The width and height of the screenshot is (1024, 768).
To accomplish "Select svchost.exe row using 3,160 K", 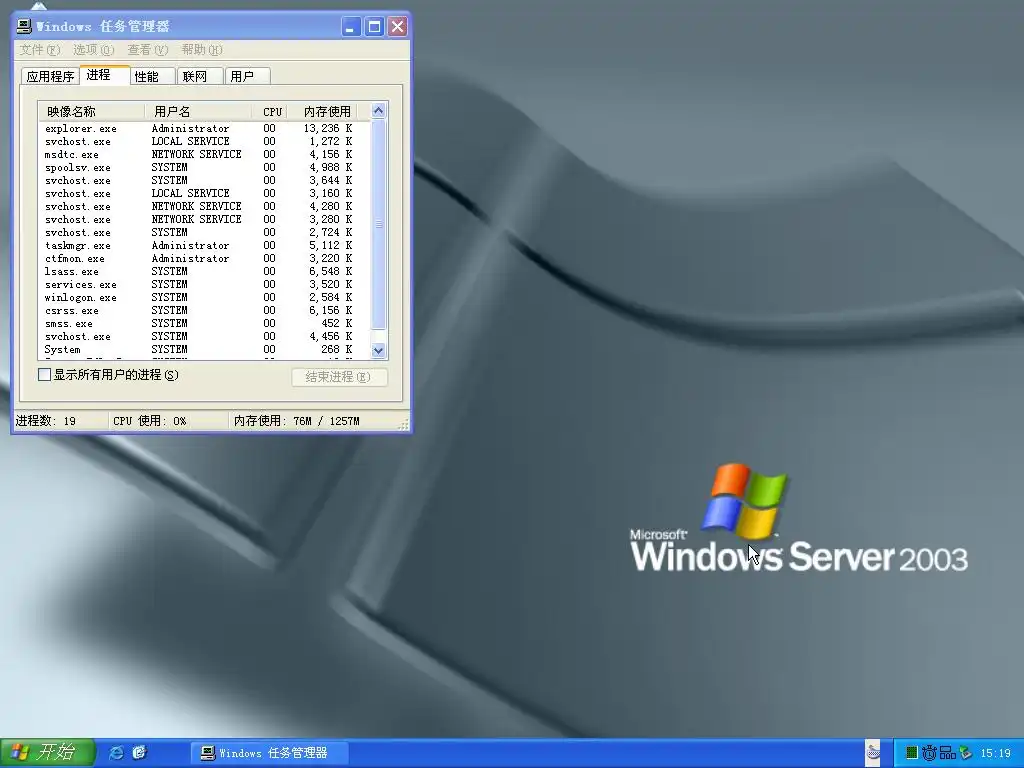I will 204,194.
